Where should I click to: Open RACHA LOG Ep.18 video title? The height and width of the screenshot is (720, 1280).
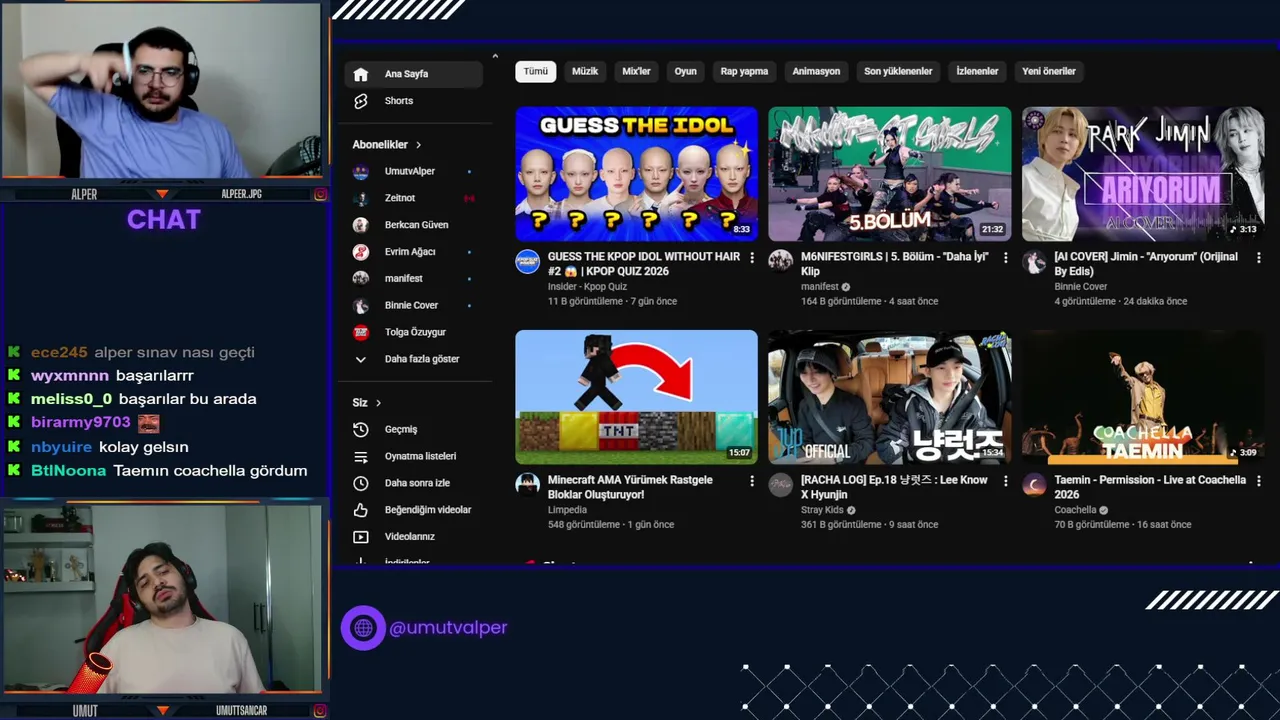point(894,487)
